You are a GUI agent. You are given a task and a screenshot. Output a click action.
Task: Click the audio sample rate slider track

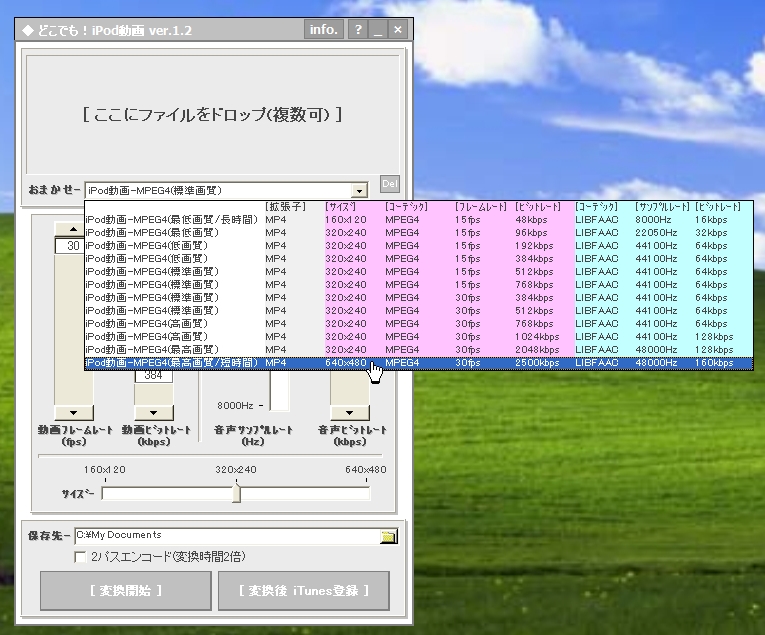coord(280,390)
